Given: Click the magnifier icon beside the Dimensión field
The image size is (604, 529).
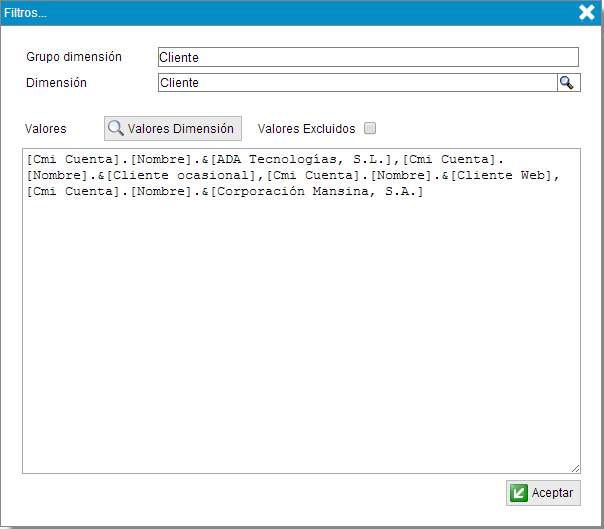Looking at the screenshot, I should point(567,83).
